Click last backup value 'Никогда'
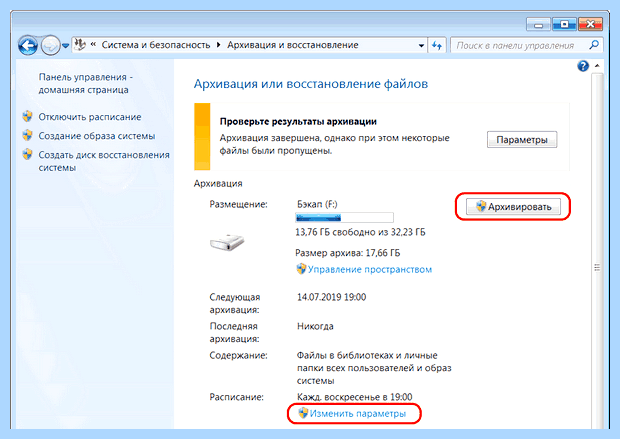The height and width of the screenshot is (439, 620). click(x=315, y=326)
